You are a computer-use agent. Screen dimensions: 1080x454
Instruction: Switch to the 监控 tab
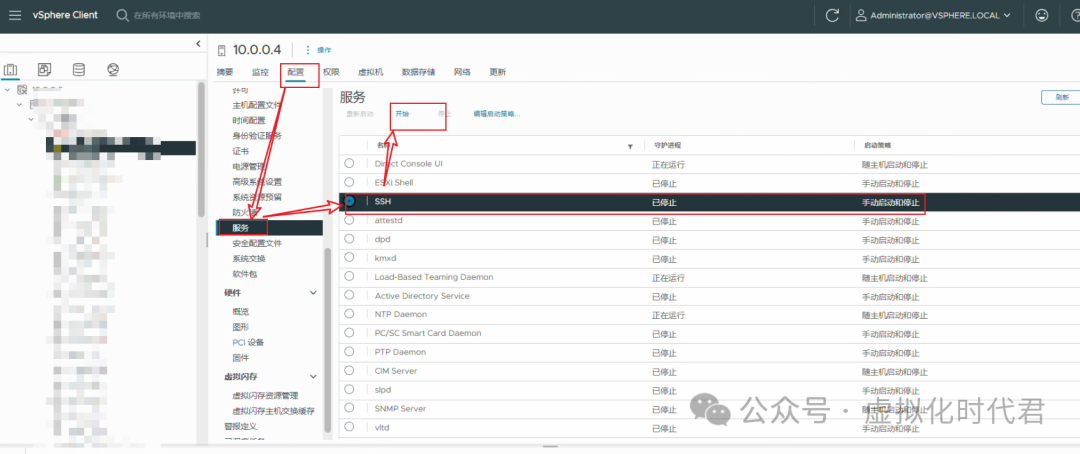(260, 72)
